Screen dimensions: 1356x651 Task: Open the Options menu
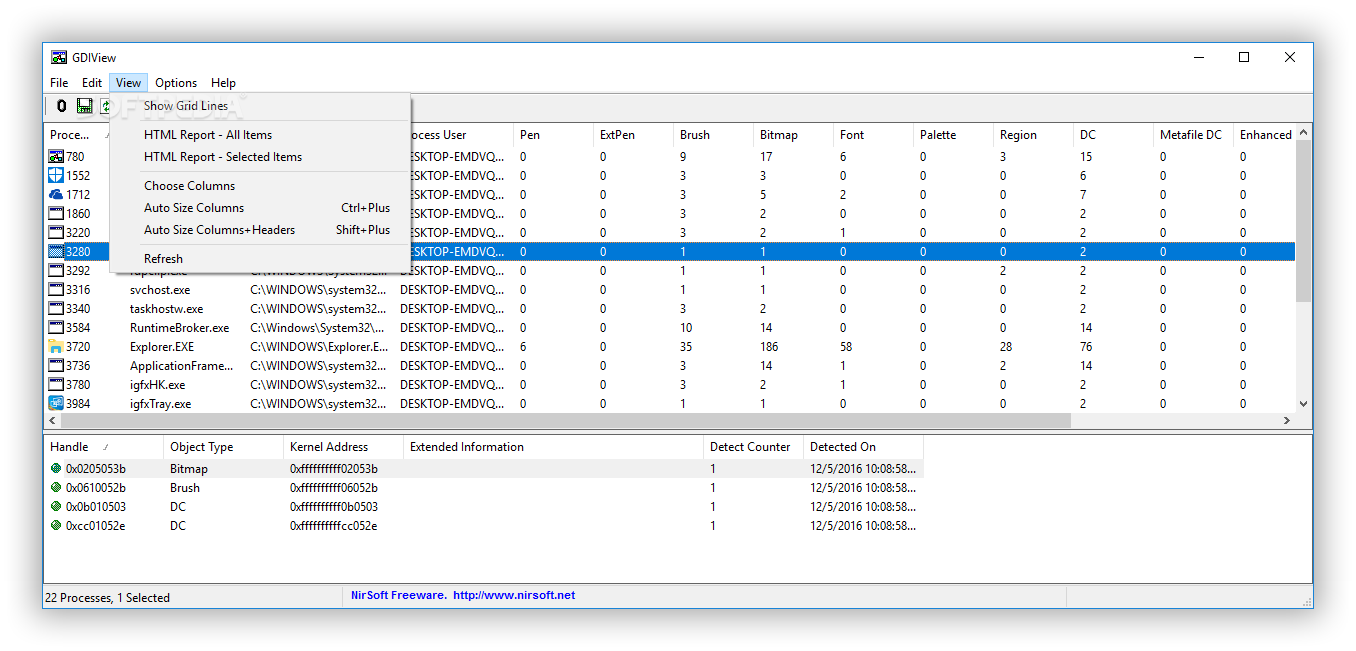pyautogui.click(x=176, y=83)
